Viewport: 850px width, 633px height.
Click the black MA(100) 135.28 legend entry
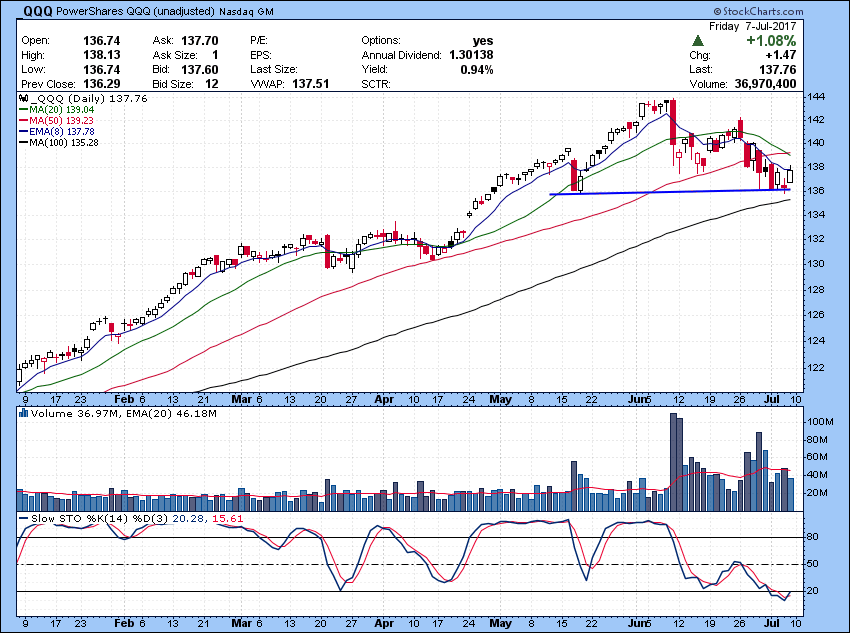[59, 143]
